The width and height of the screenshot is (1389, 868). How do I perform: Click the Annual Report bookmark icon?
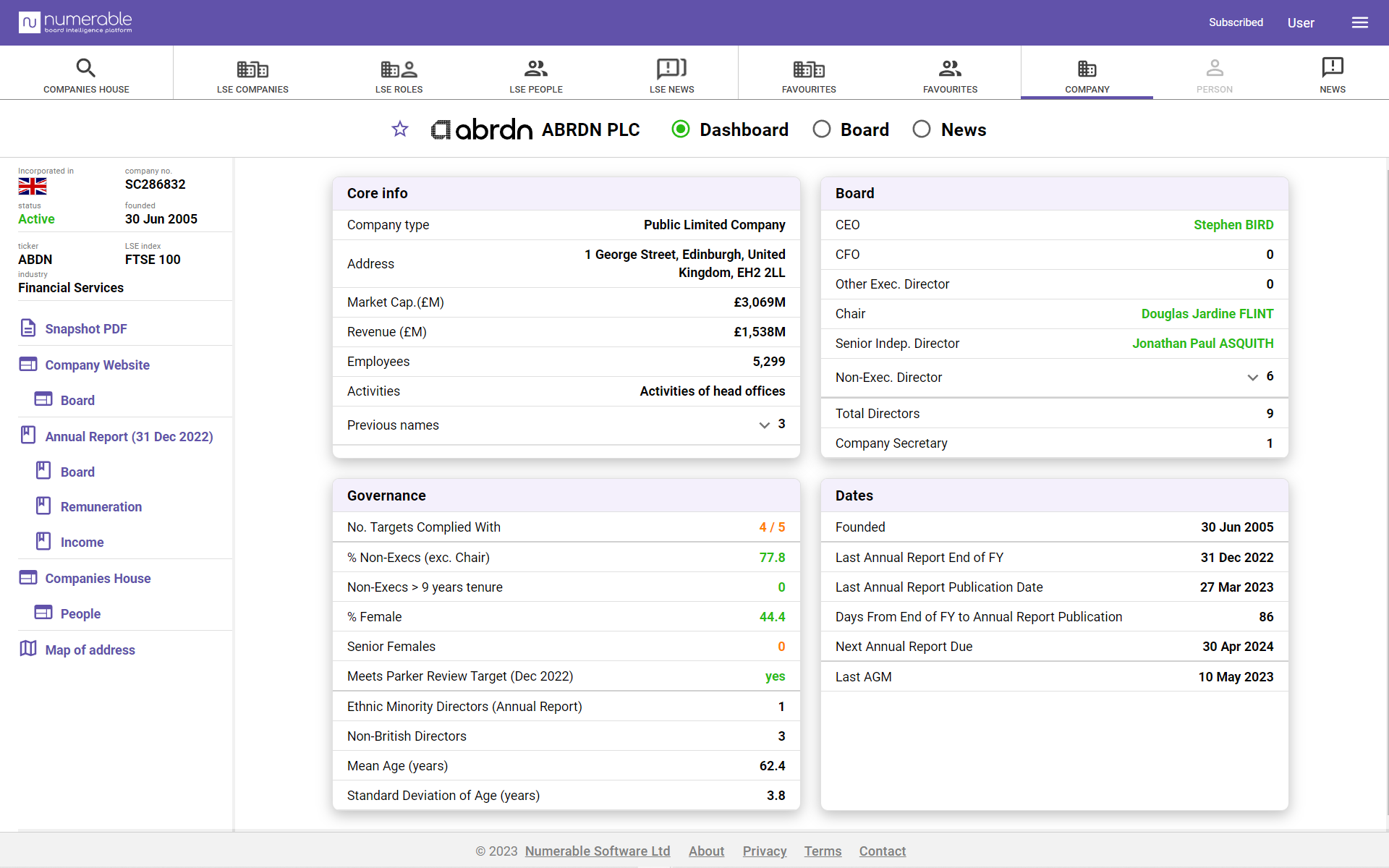pyautogui.click(x=28, y=435)
